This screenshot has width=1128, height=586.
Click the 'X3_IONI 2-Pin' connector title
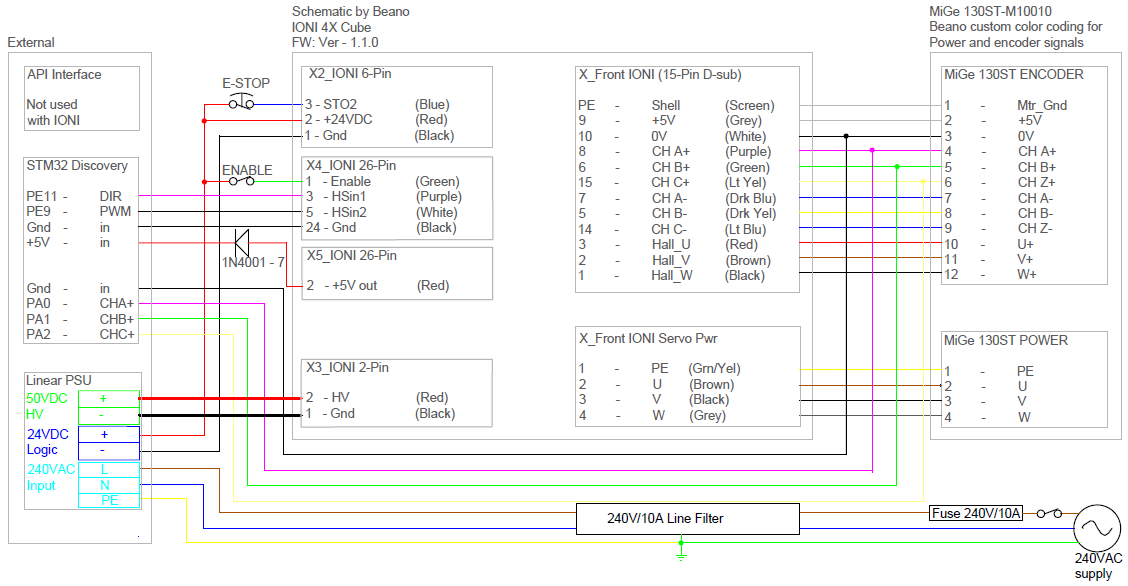(347, 367)
